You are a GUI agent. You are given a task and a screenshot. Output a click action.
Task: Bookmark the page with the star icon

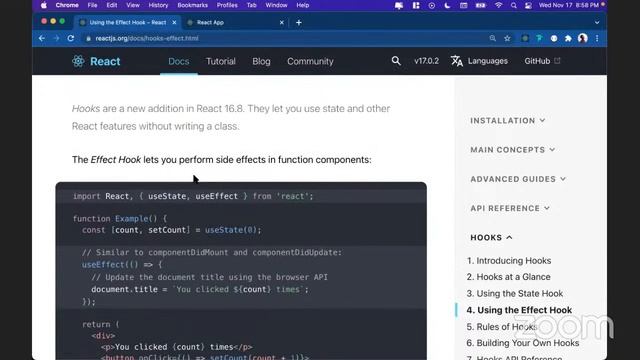[x=507, y=38]
